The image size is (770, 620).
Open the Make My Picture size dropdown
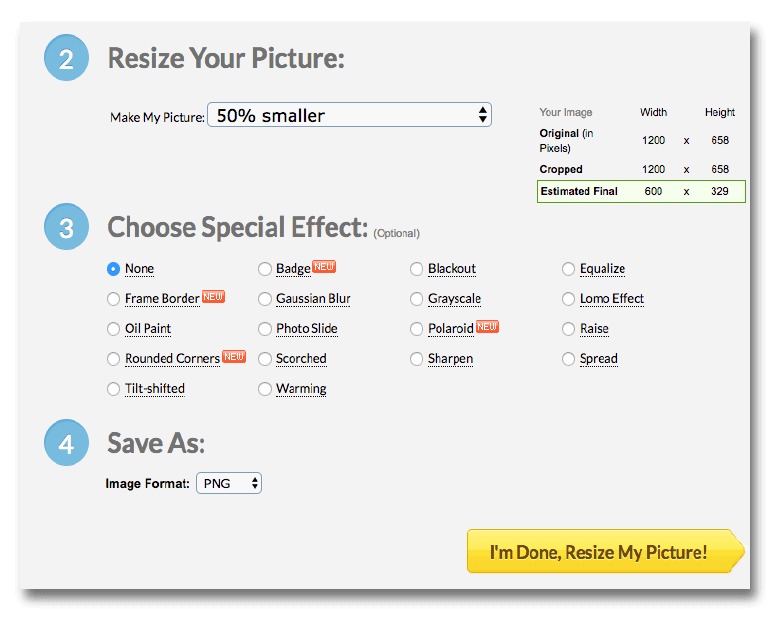[349, 115]
